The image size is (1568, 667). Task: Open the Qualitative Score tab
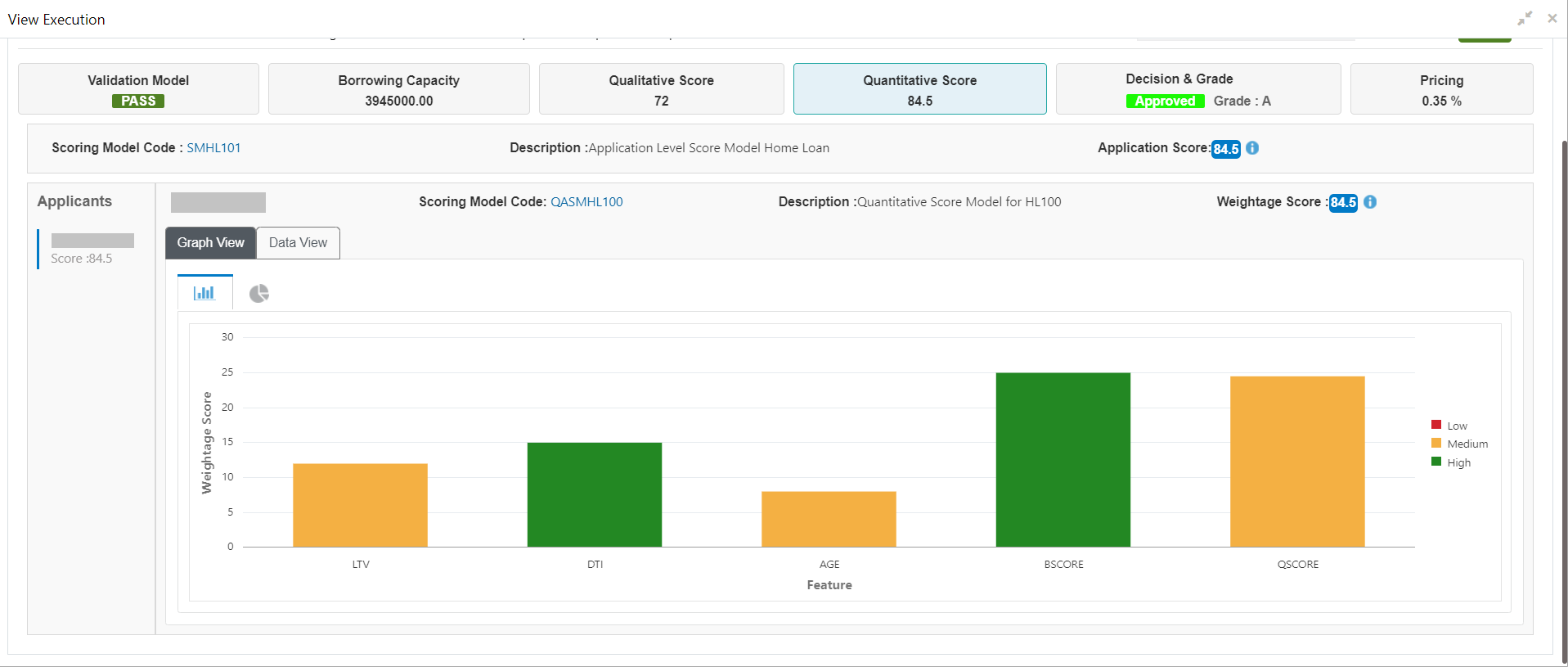(662, 89)
